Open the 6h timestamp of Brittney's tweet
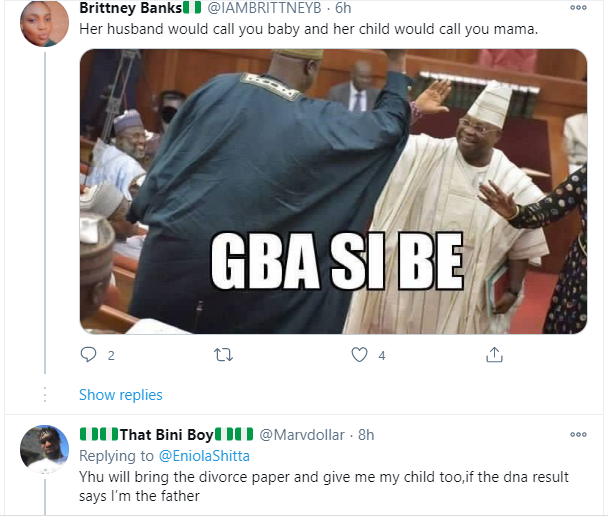Viewport: 608px width, 519px height. pos(342,8)
